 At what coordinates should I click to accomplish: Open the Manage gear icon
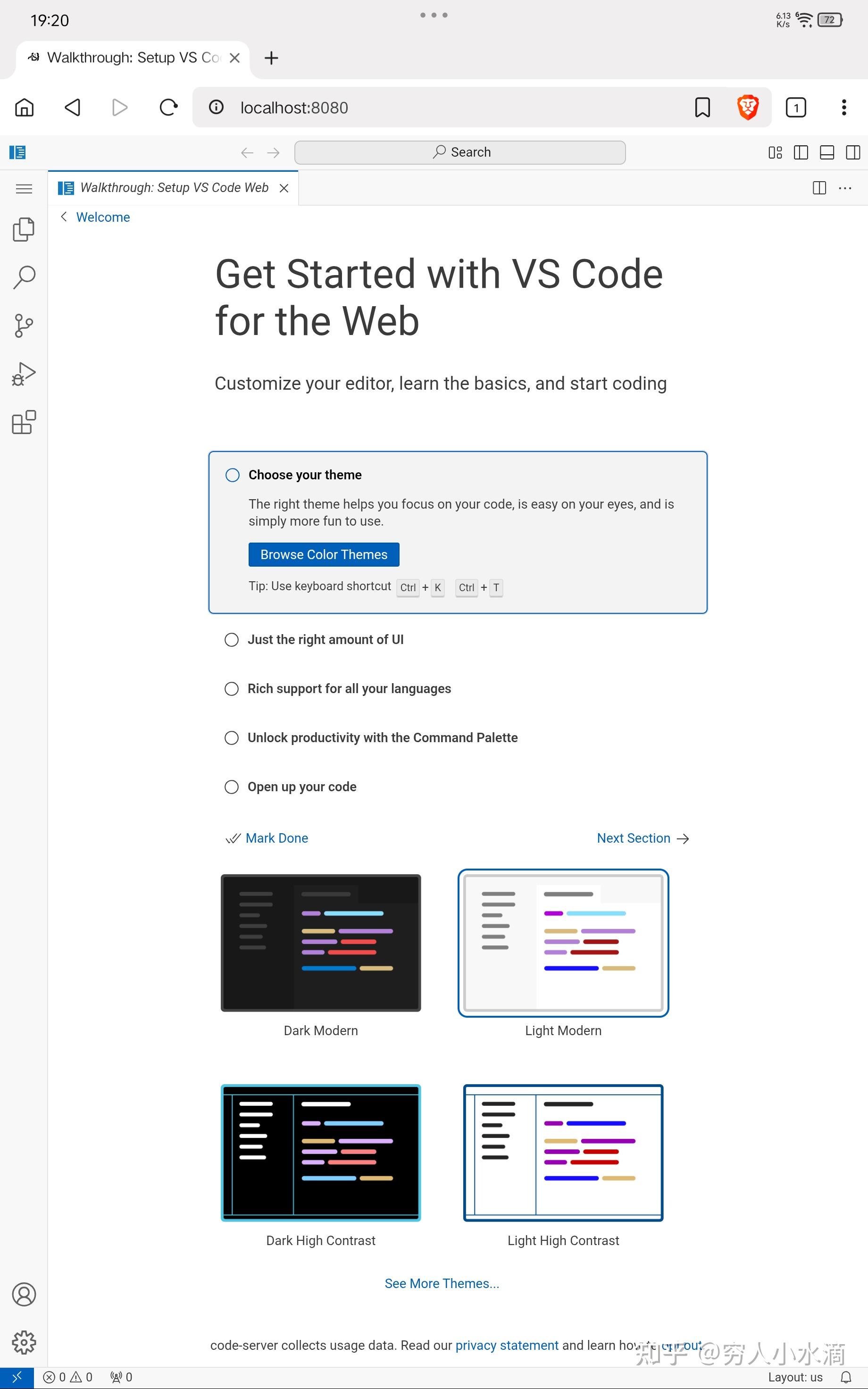pos(24,1342)
